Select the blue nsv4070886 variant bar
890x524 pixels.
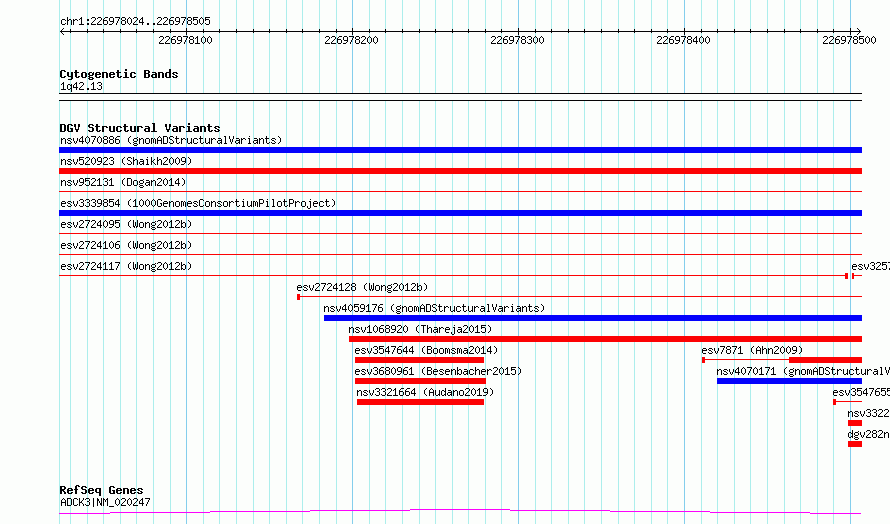tap(460, 150)
